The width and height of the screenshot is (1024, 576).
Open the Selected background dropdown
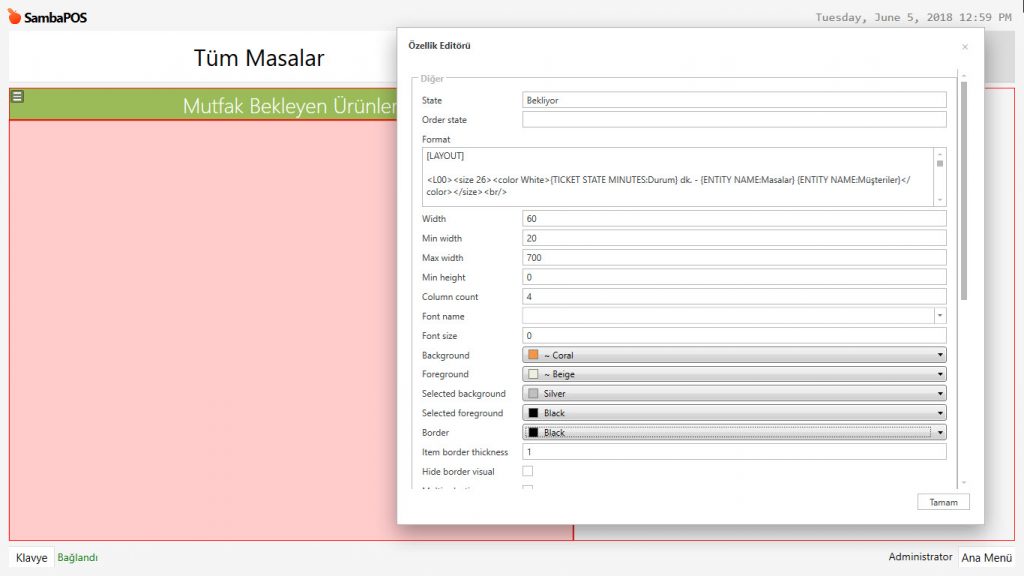click(x=734, y=394)
